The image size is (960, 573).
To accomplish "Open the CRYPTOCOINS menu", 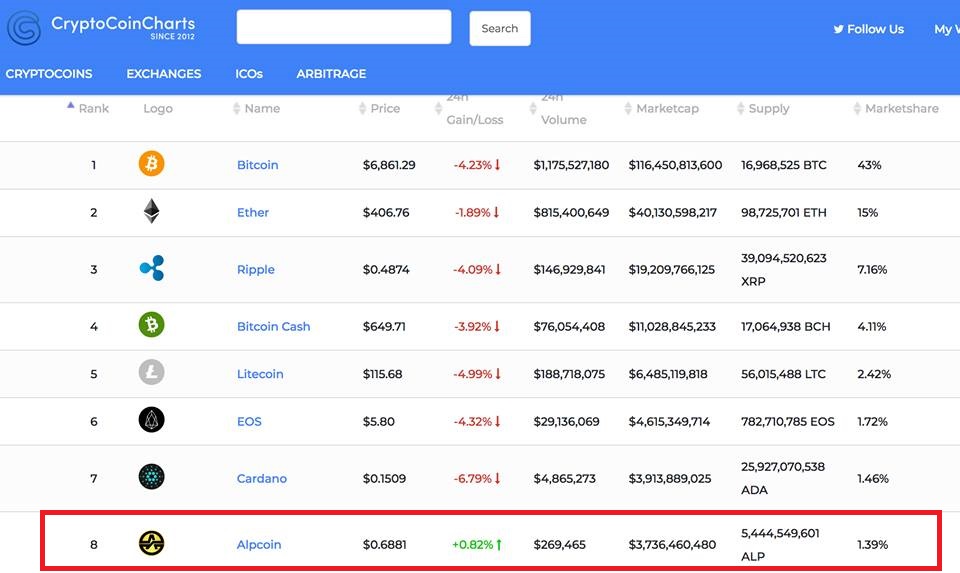I will (x=49, y=73).
